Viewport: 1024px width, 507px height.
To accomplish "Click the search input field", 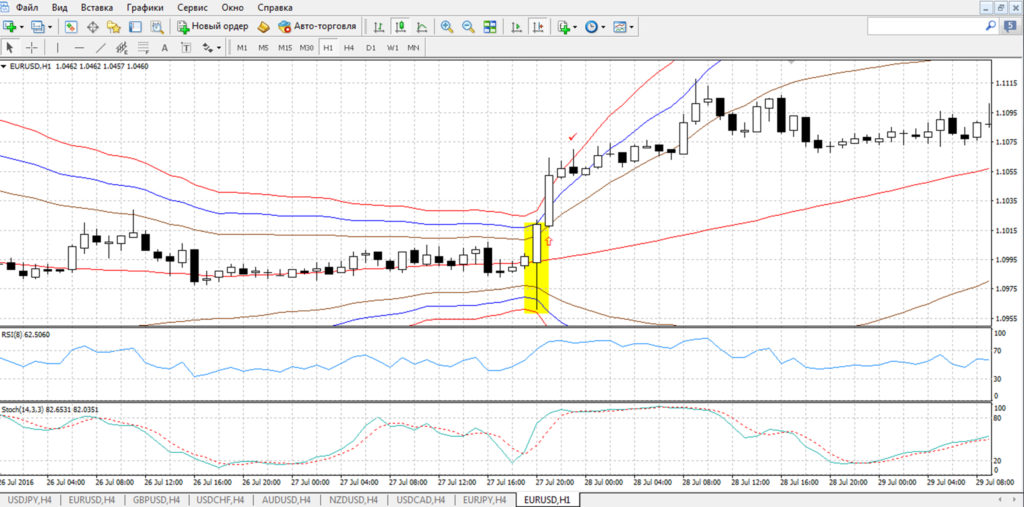I will [x=925, y=26].
